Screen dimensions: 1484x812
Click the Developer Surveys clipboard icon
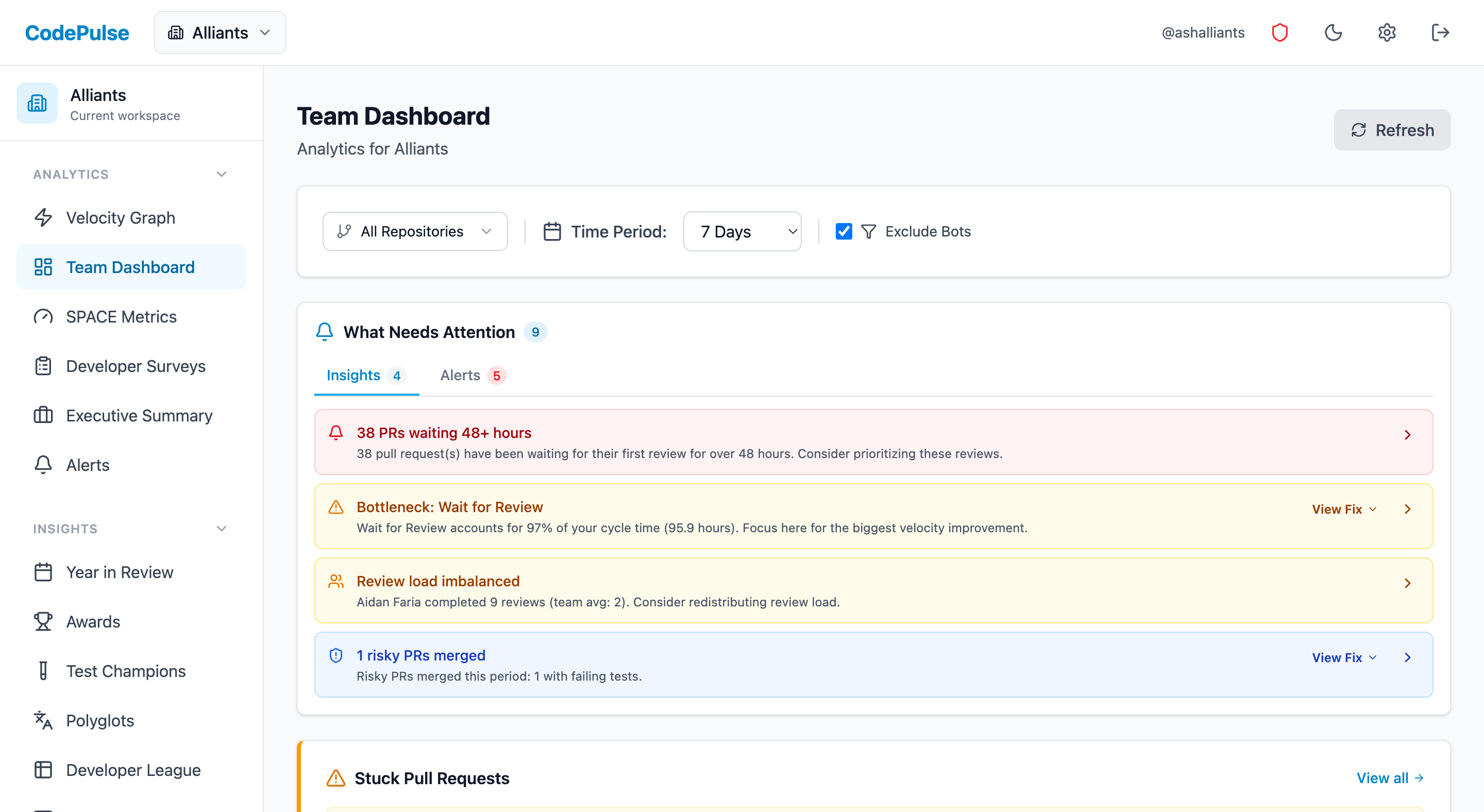tap(43, 366)
